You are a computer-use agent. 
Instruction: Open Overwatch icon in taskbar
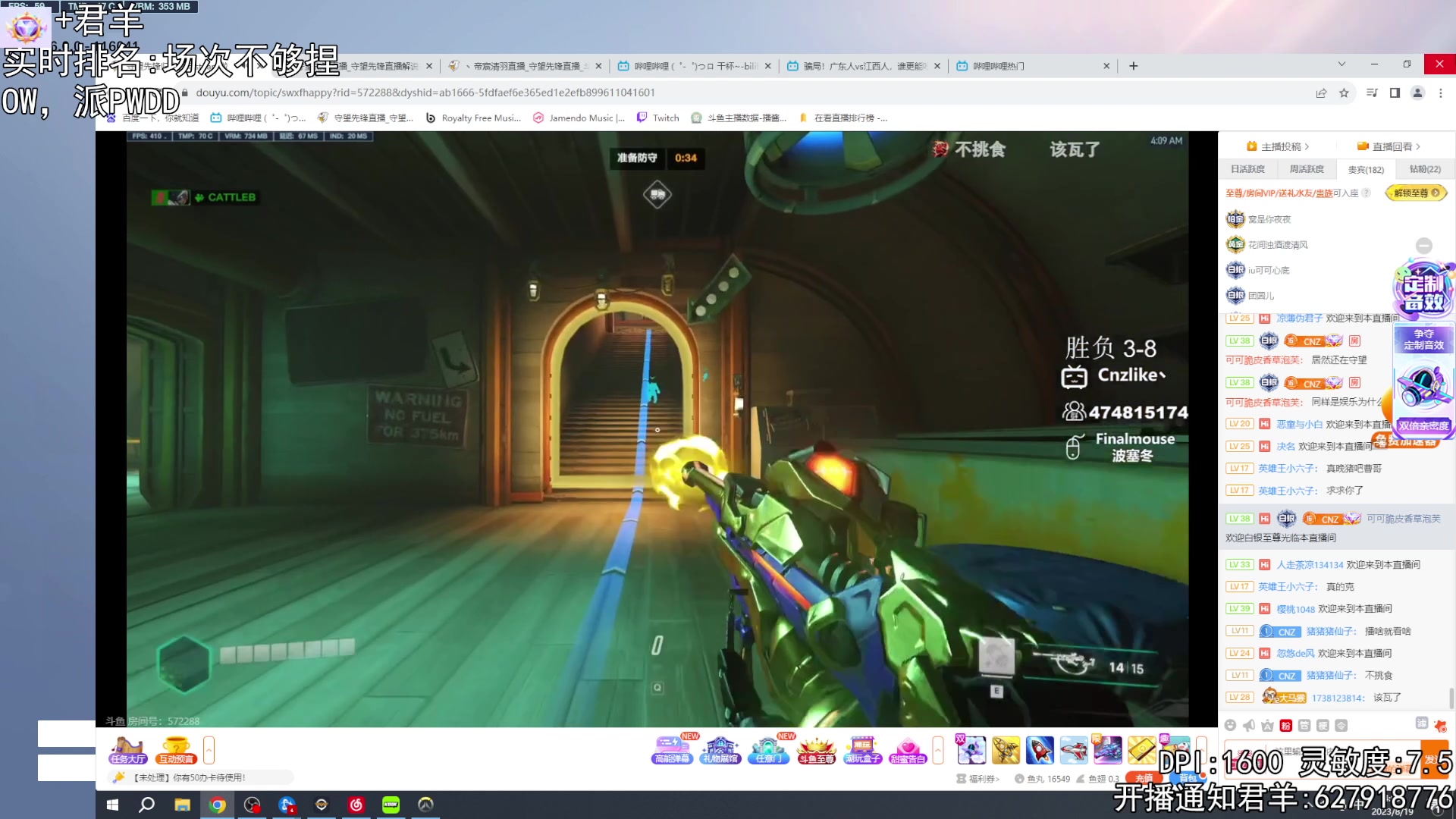point(425,805)
